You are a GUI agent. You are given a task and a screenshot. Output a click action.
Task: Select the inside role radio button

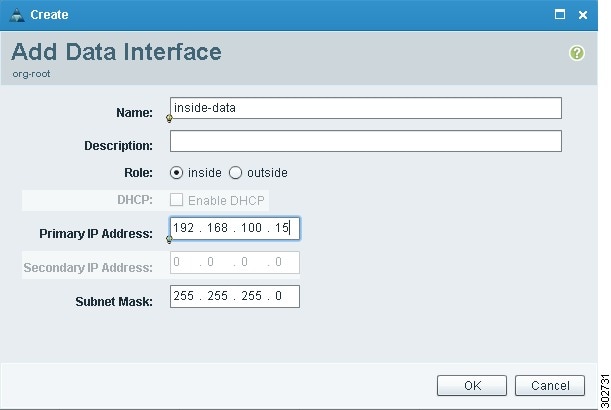coord(177,173)
